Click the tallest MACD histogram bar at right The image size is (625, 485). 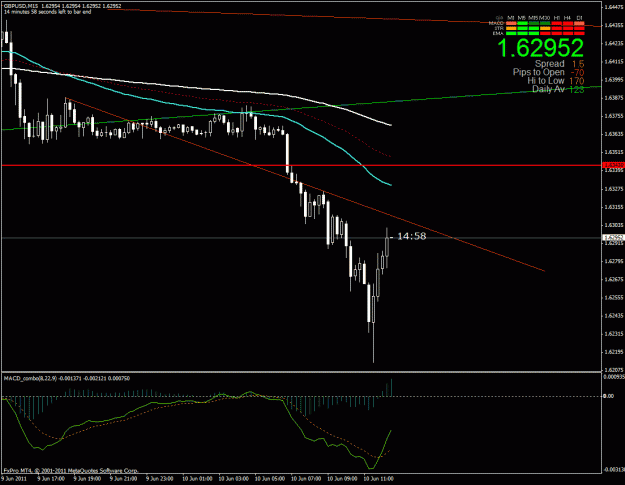(x=391, y=387)
